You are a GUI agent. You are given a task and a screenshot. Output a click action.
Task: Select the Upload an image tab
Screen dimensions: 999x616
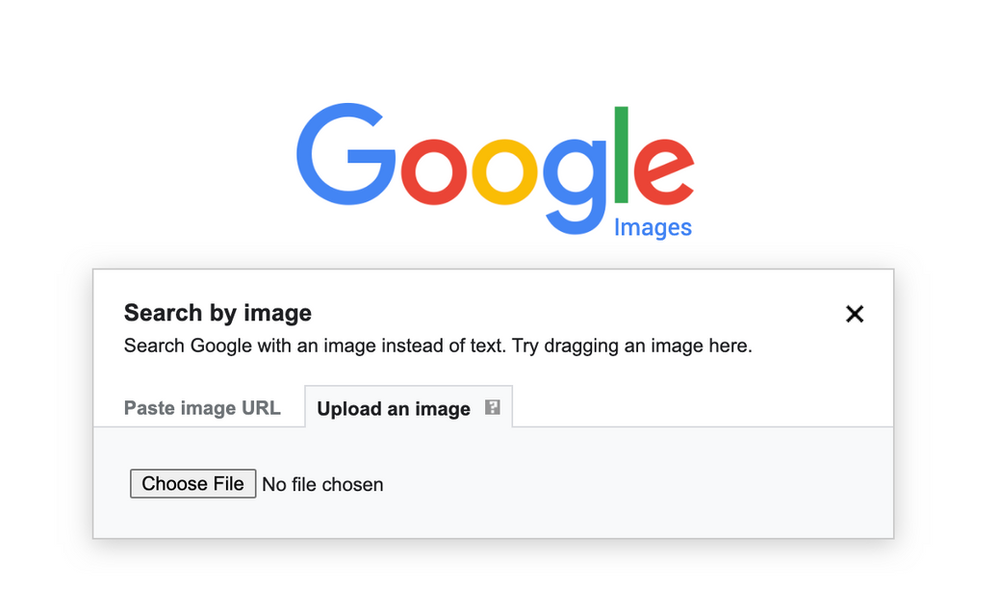(393, 409)
